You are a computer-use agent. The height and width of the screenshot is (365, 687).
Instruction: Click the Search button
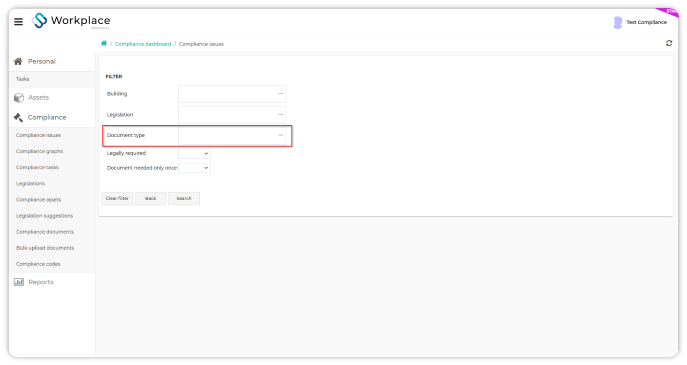(x=184, y=198)
